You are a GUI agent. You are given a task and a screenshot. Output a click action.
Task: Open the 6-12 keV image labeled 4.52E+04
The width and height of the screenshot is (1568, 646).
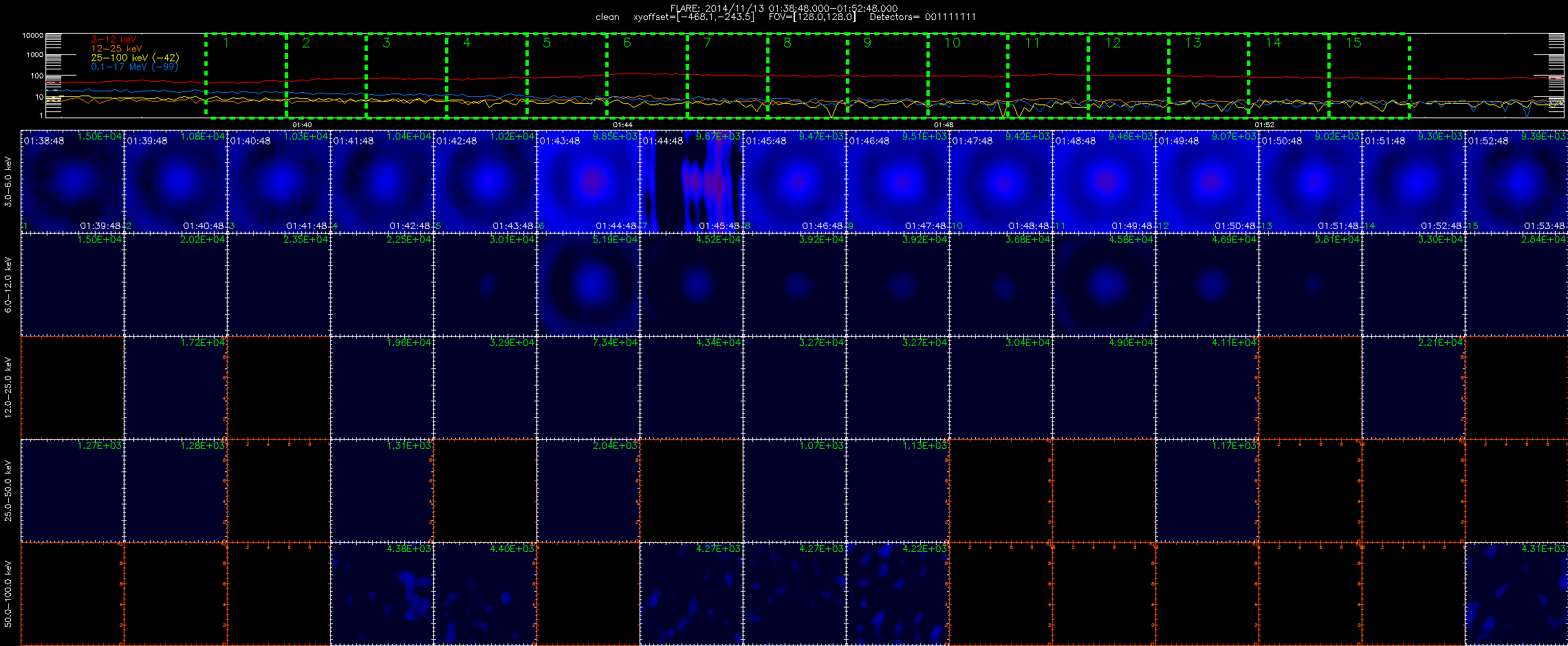691,285
